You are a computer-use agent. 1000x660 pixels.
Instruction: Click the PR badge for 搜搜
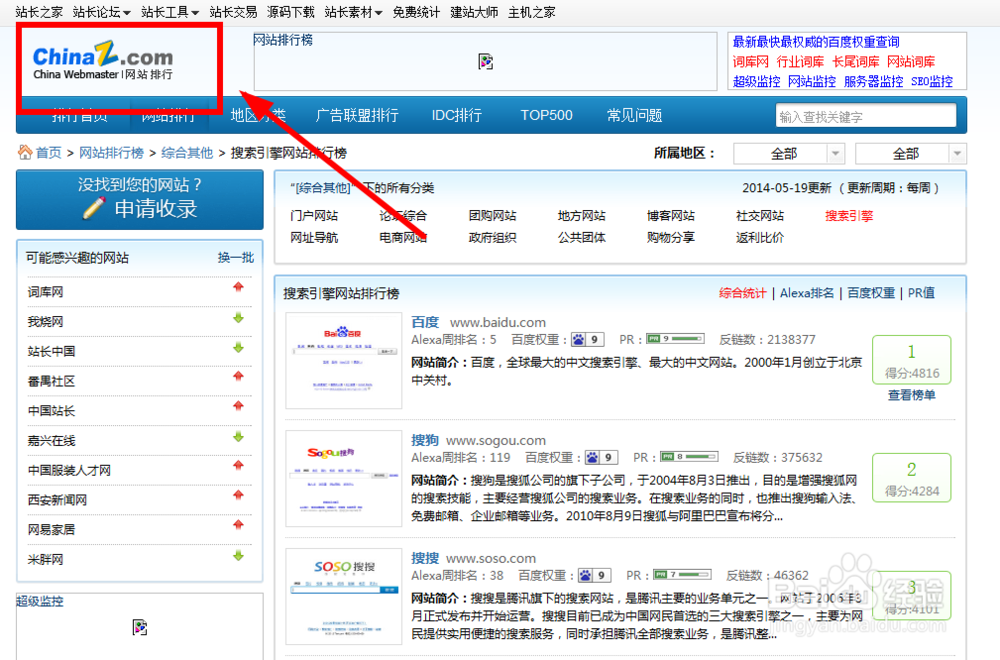(x=682, y=575)
